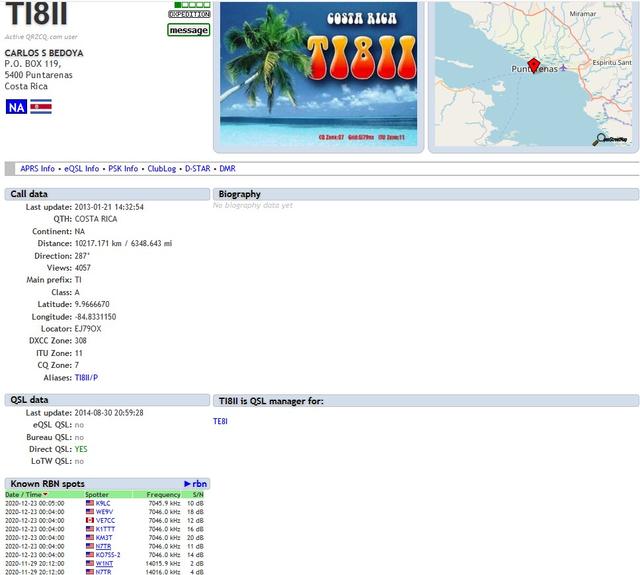Send a message with the message button

tap(189, 30)
